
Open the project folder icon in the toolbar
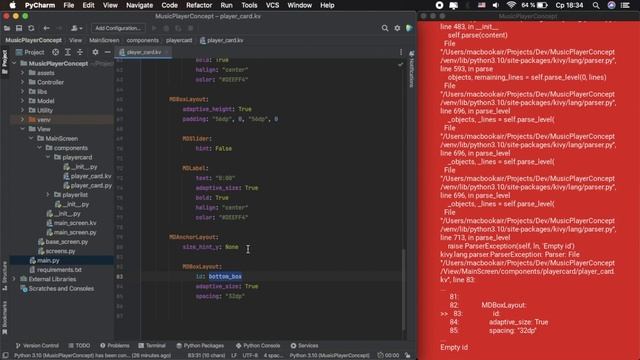(x=7, y=28)
